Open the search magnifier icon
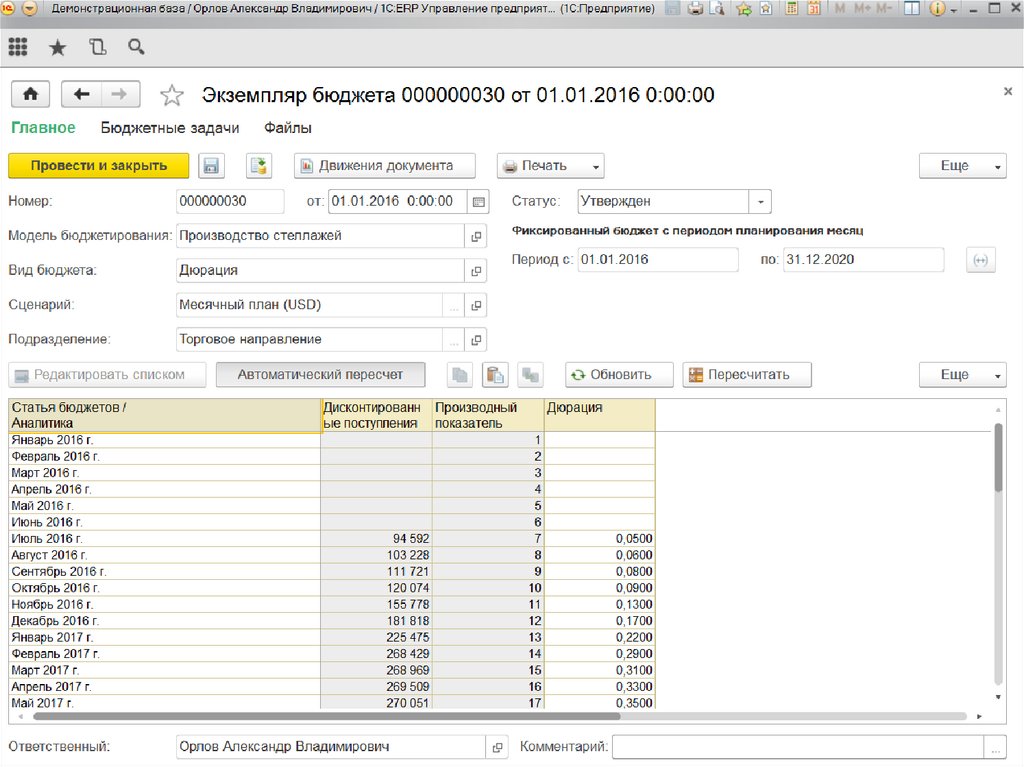The height and width of the screenshot is (767, 1024). point(136,47)
